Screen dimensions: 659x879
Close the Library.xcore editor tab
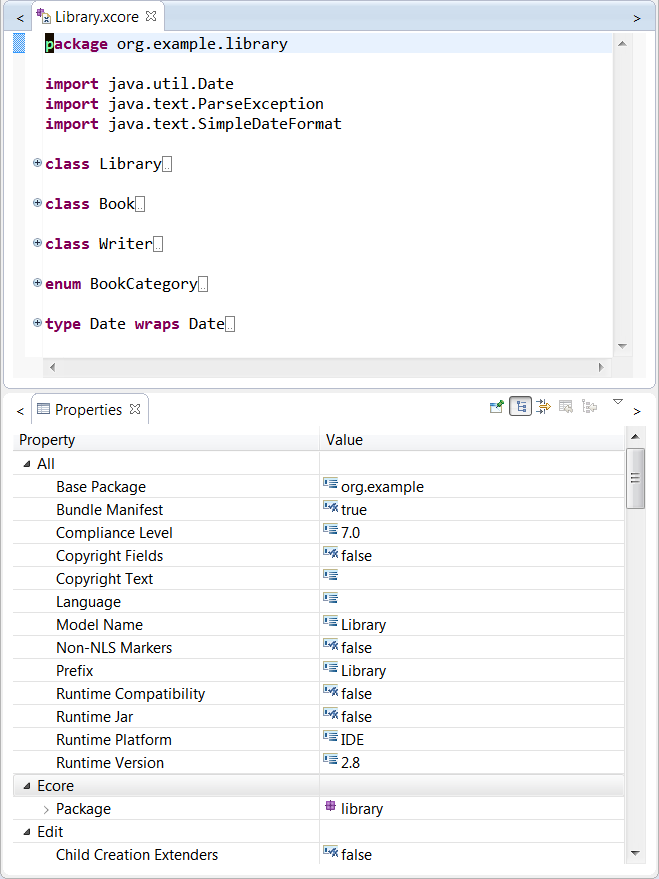[151, 17]
